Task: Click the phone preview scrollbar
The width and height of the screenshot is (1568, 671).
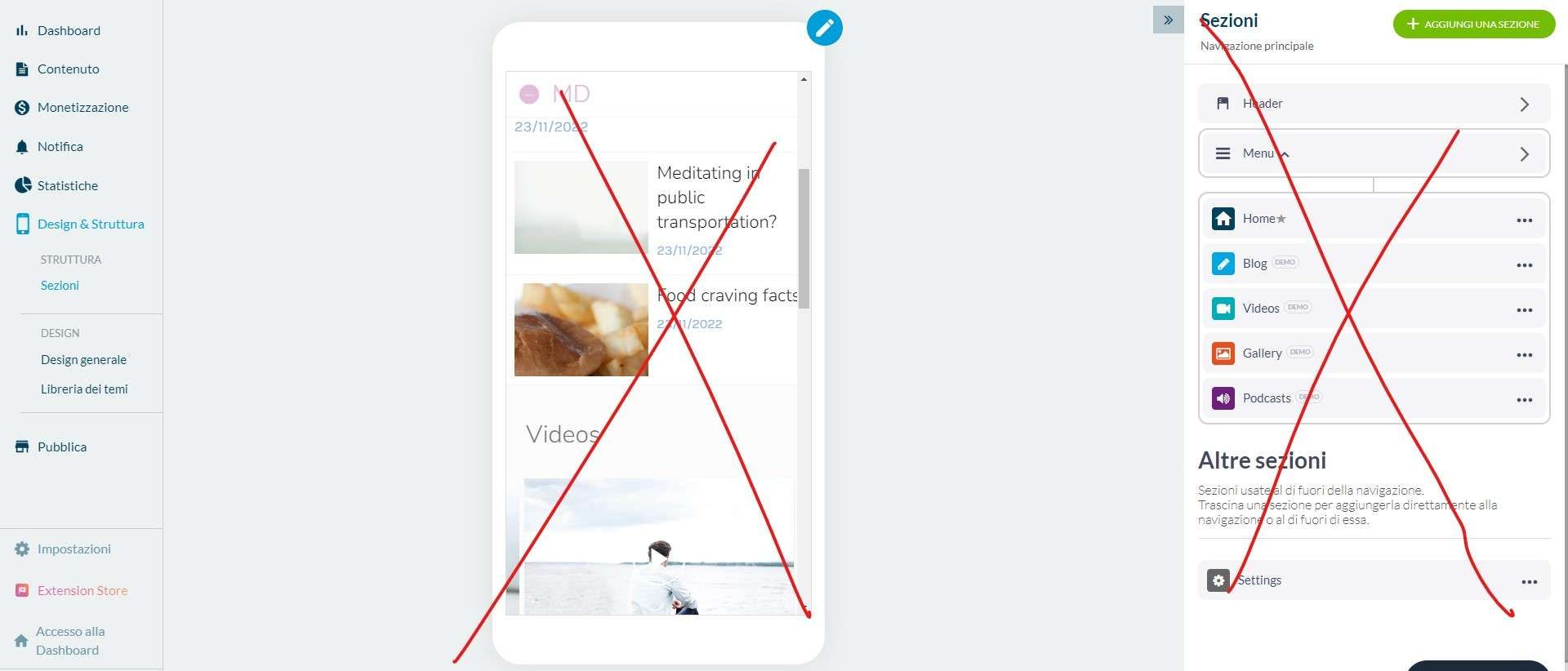Action: [x=804, y=238]
